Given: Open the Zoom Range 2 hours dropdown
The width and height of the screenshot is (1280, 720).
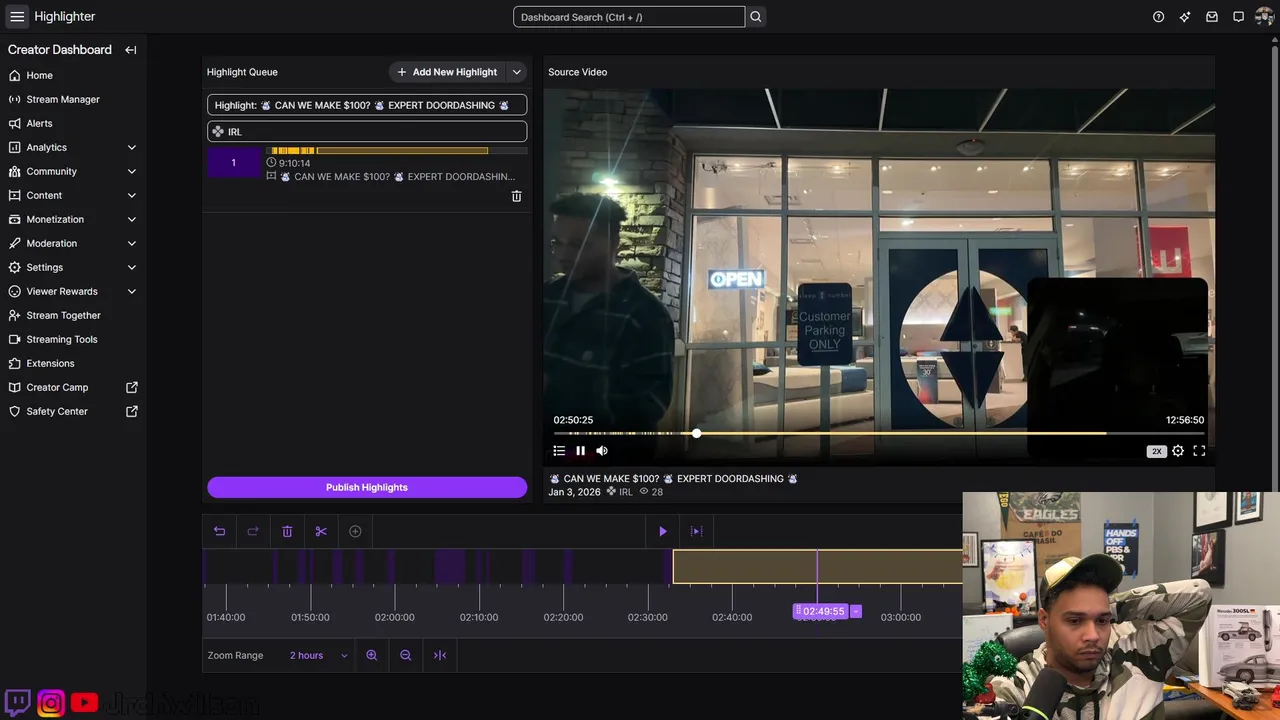Looking at the screenshot, I should (x=318, y=655).
